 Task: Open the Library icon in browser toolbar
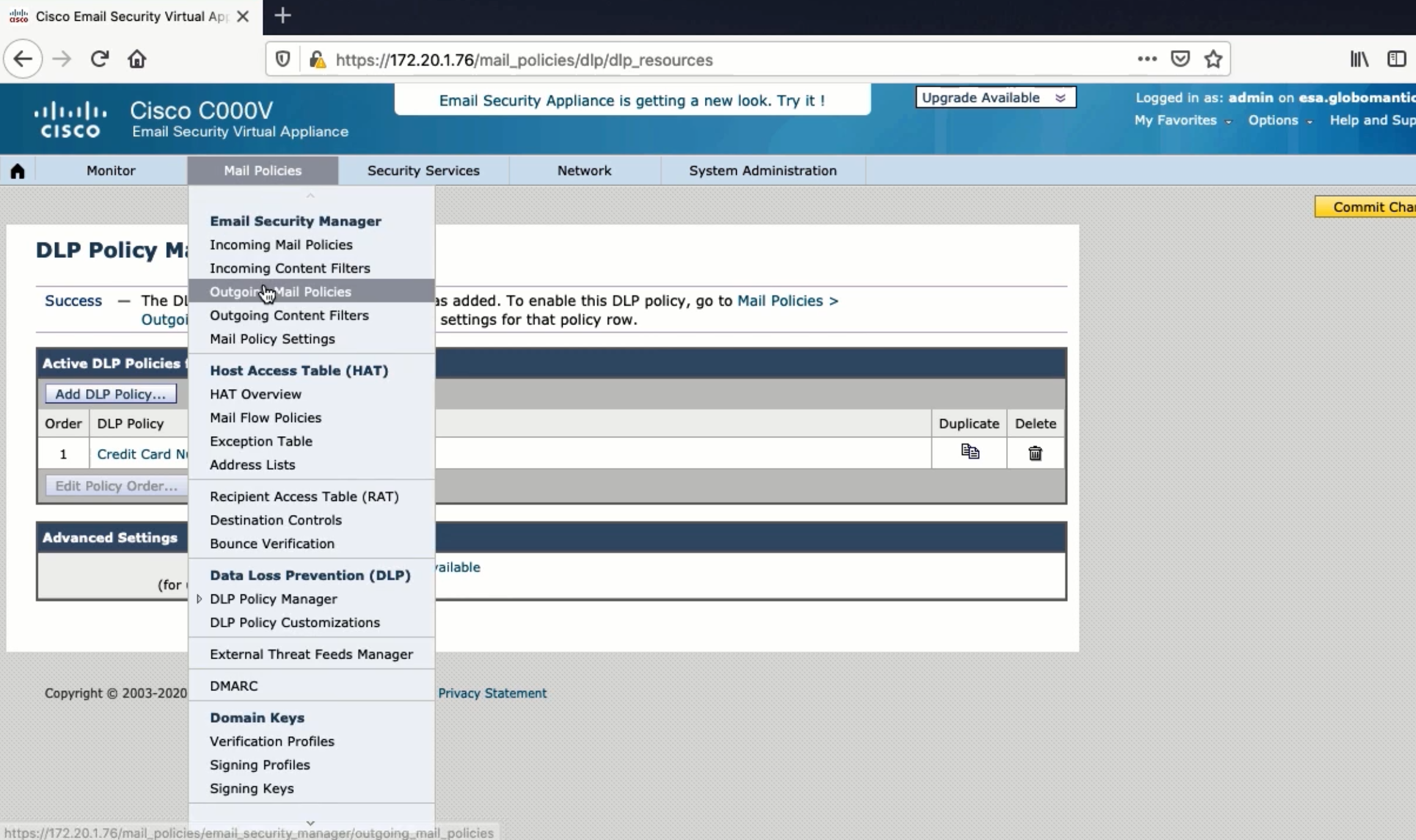click(1359, 59)
